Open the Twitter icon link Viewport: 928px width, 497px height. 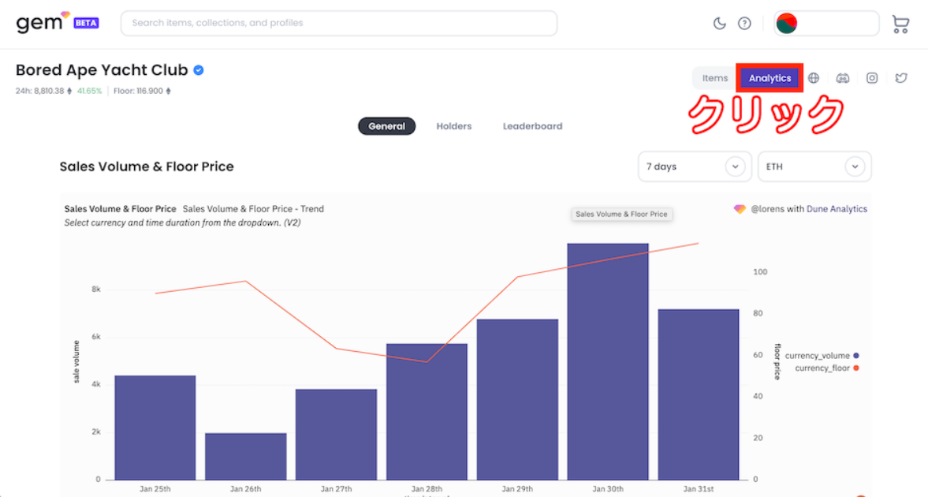[901, 78]
